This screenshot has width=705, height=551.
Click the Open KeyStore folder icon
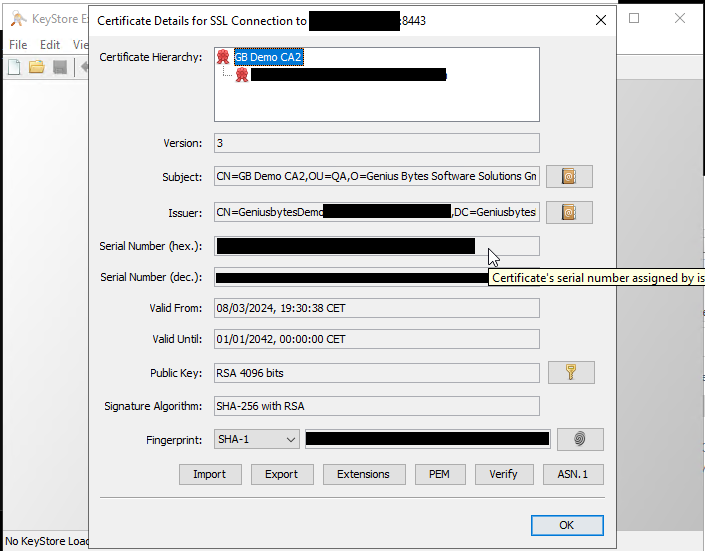point(37,67)
